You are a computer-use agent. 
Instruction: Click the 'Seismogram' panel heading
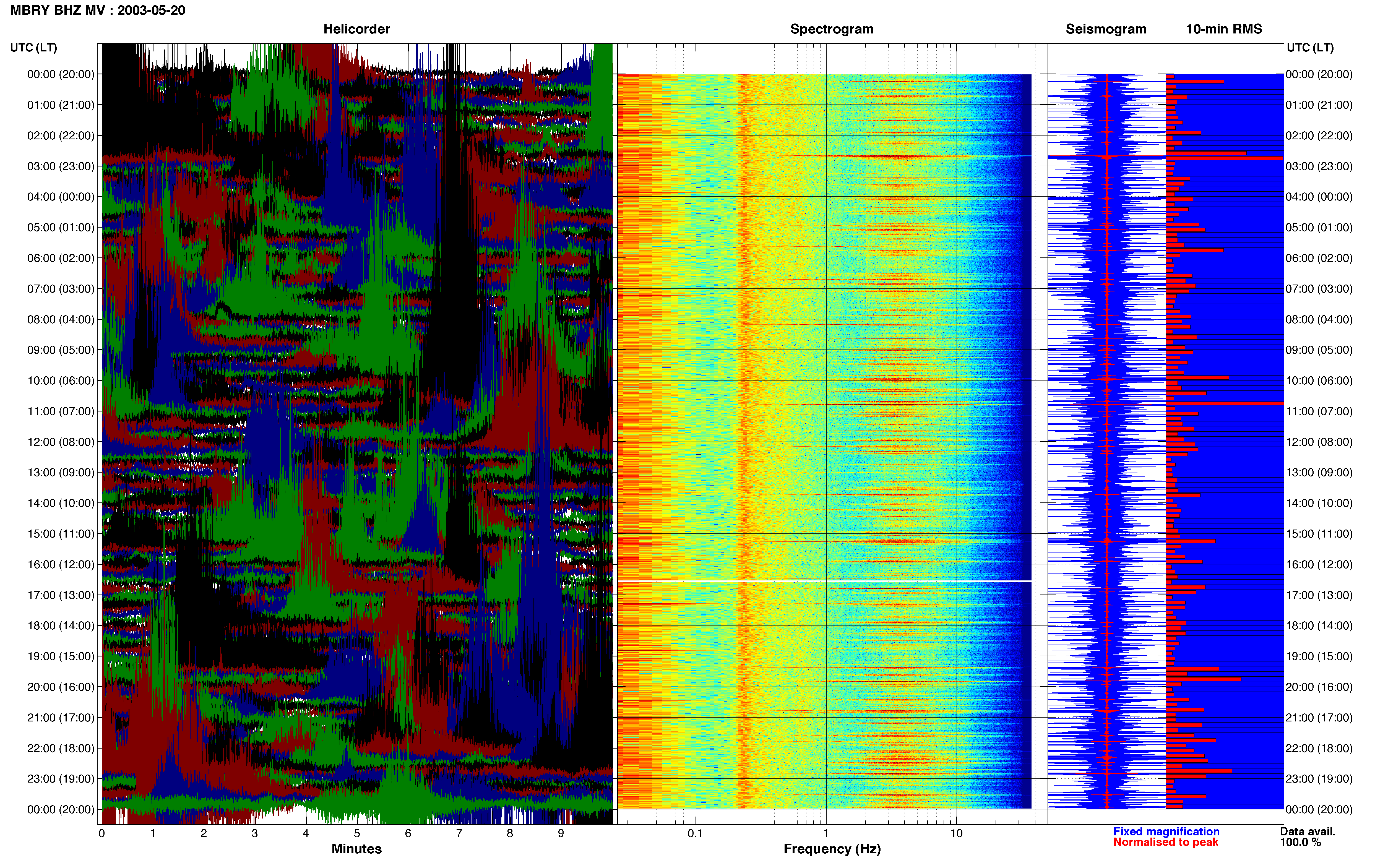(x=1106, y=29)
